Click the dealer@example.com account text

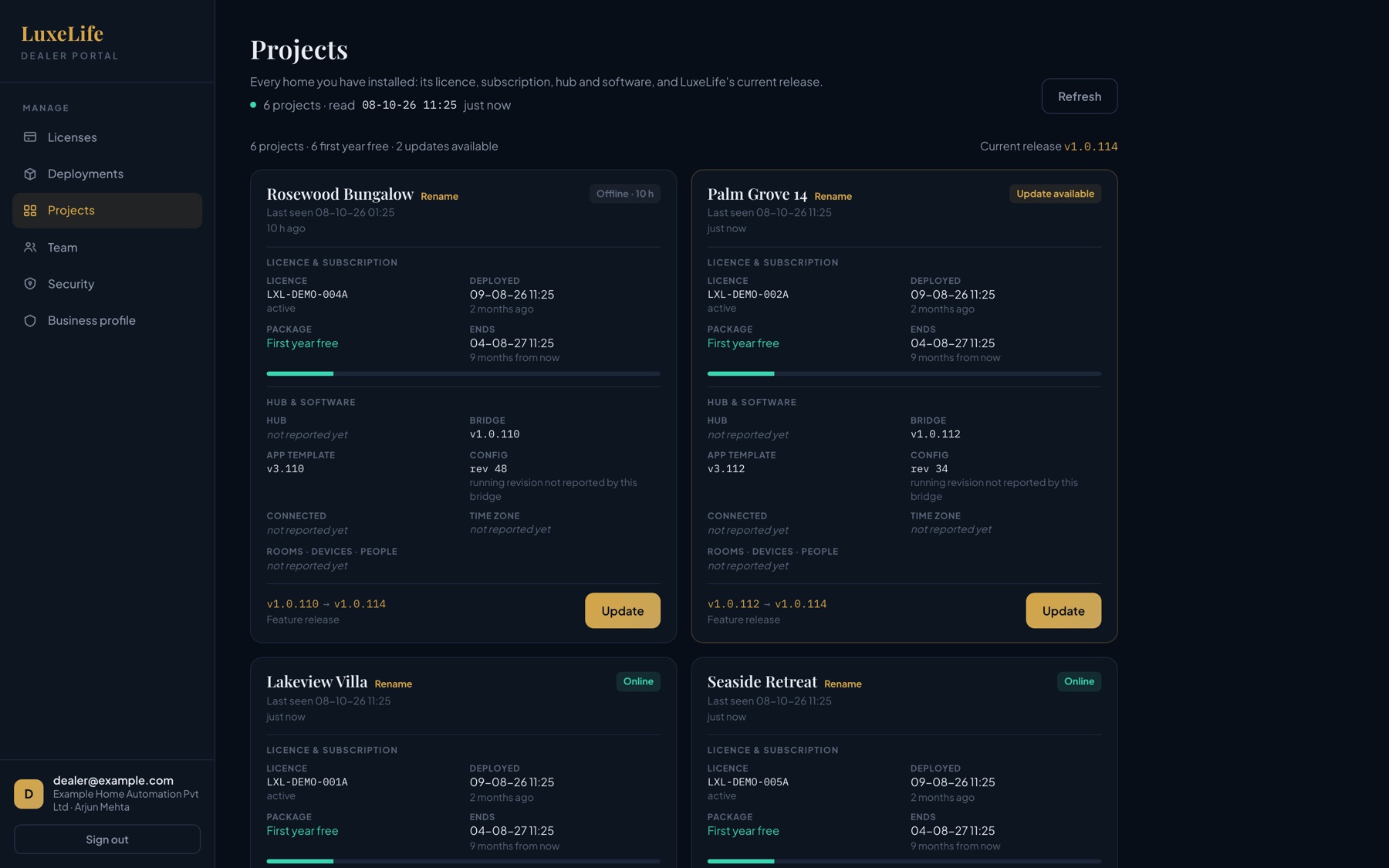pos(113,781)
